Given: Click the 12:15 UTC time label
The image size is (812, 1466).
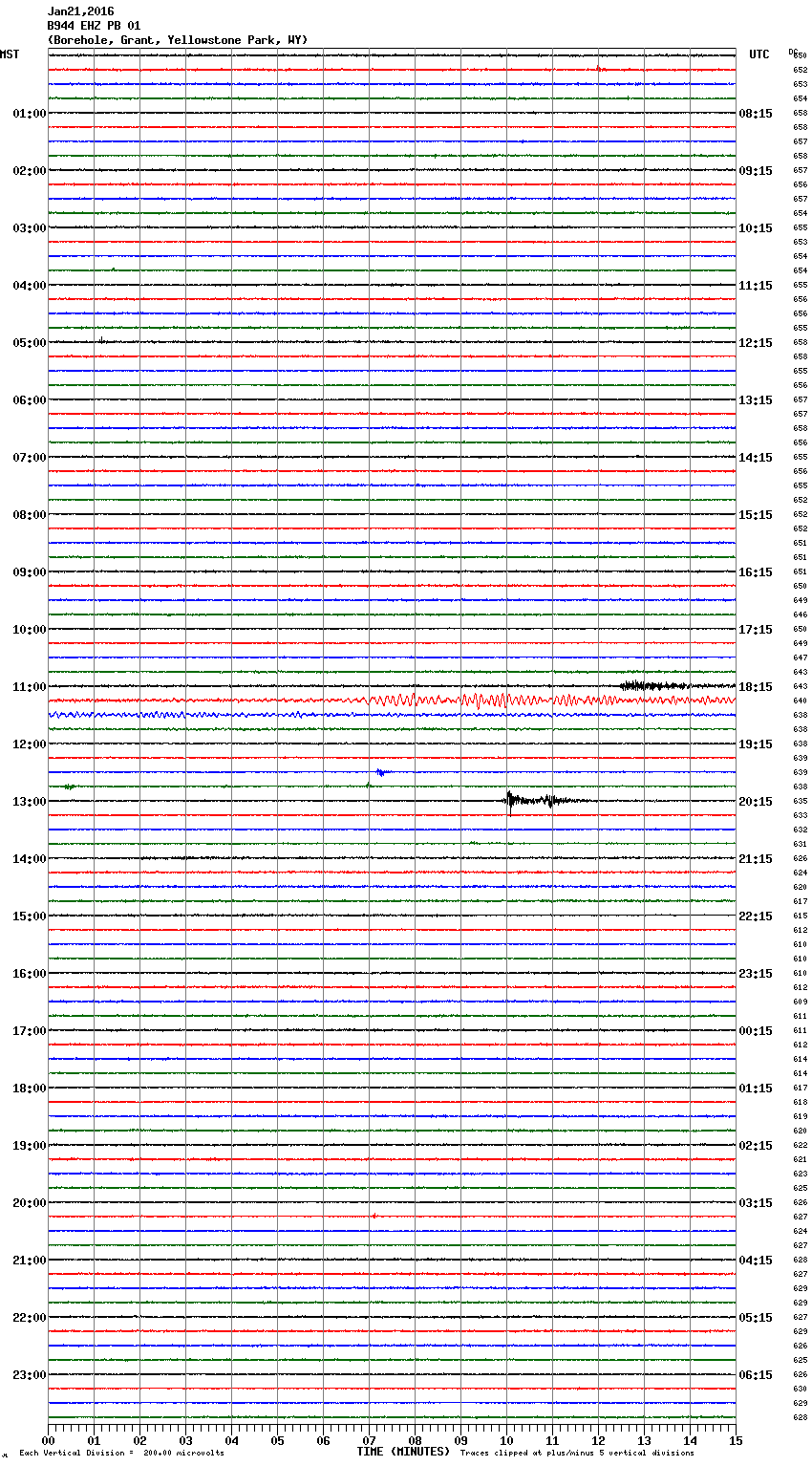Looking at the screenshot, I should 756,343.
